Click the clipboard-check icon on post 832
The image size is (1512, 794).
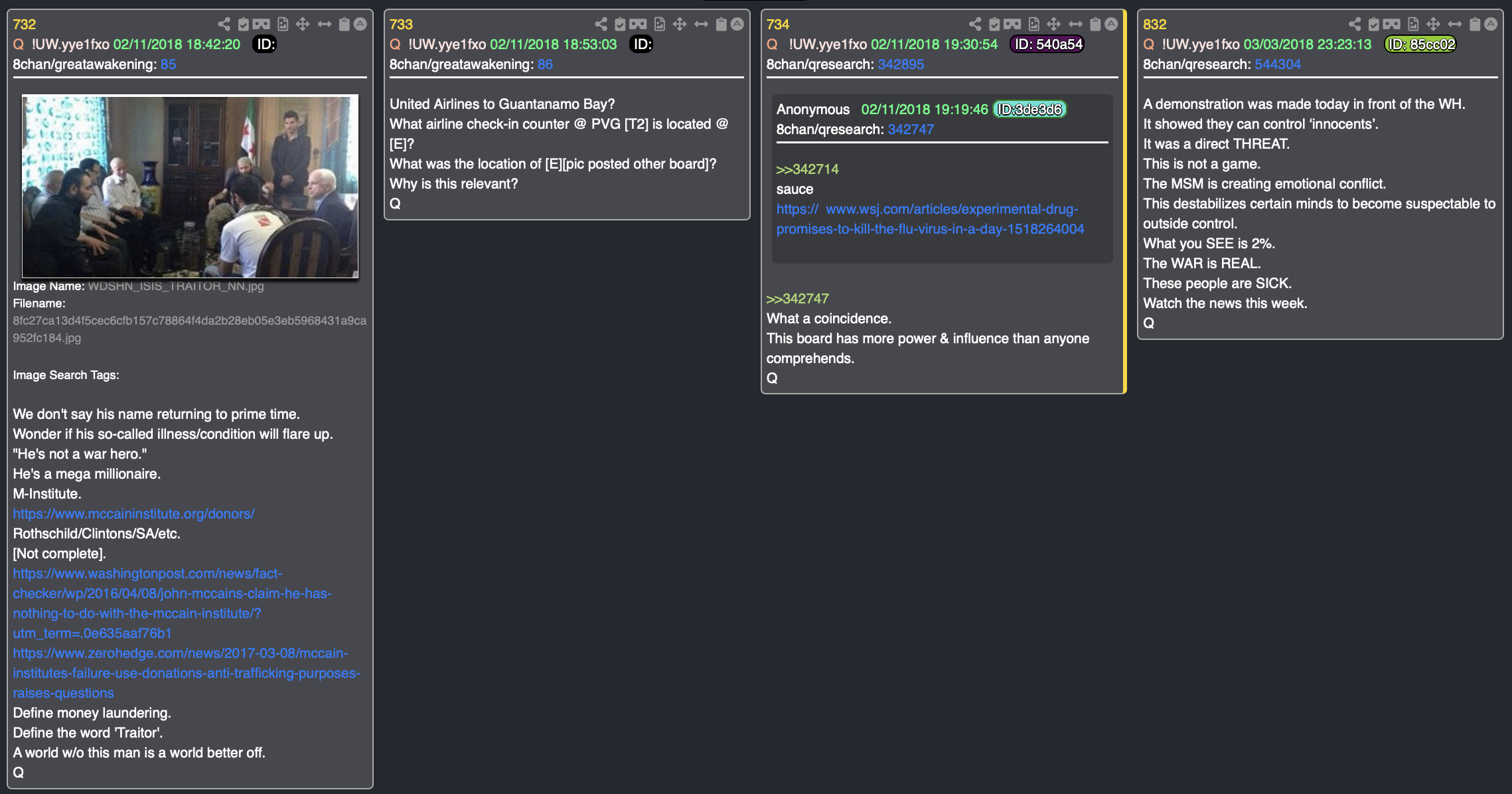point(1374,25)
